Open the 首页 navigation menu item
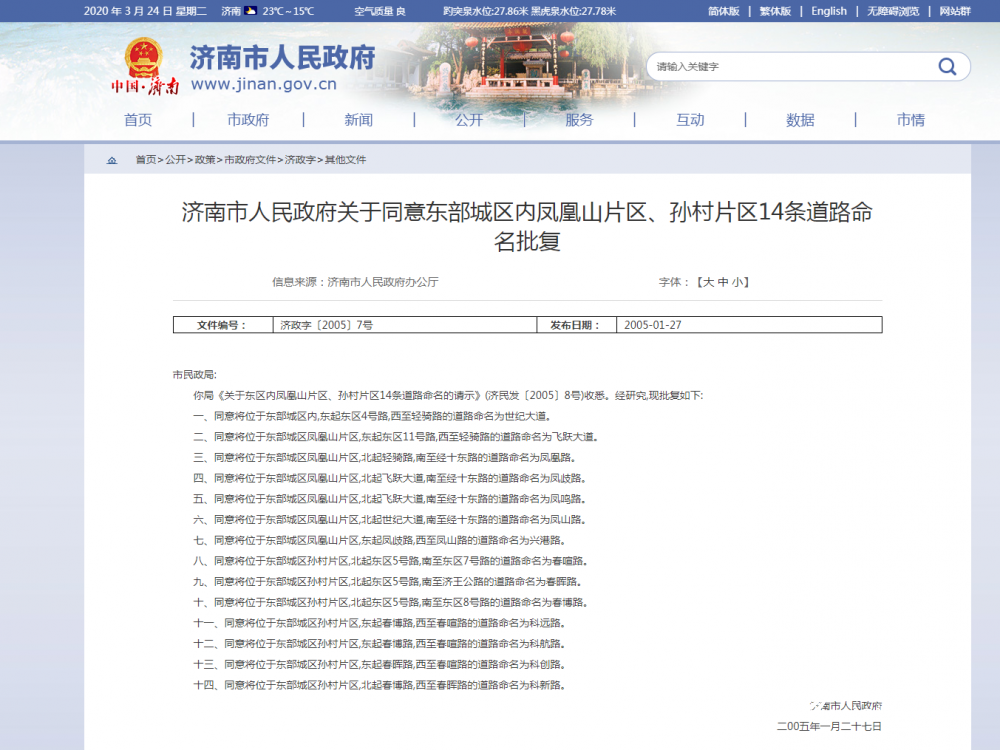1000x750 pixels. click(x=138, y=120)
